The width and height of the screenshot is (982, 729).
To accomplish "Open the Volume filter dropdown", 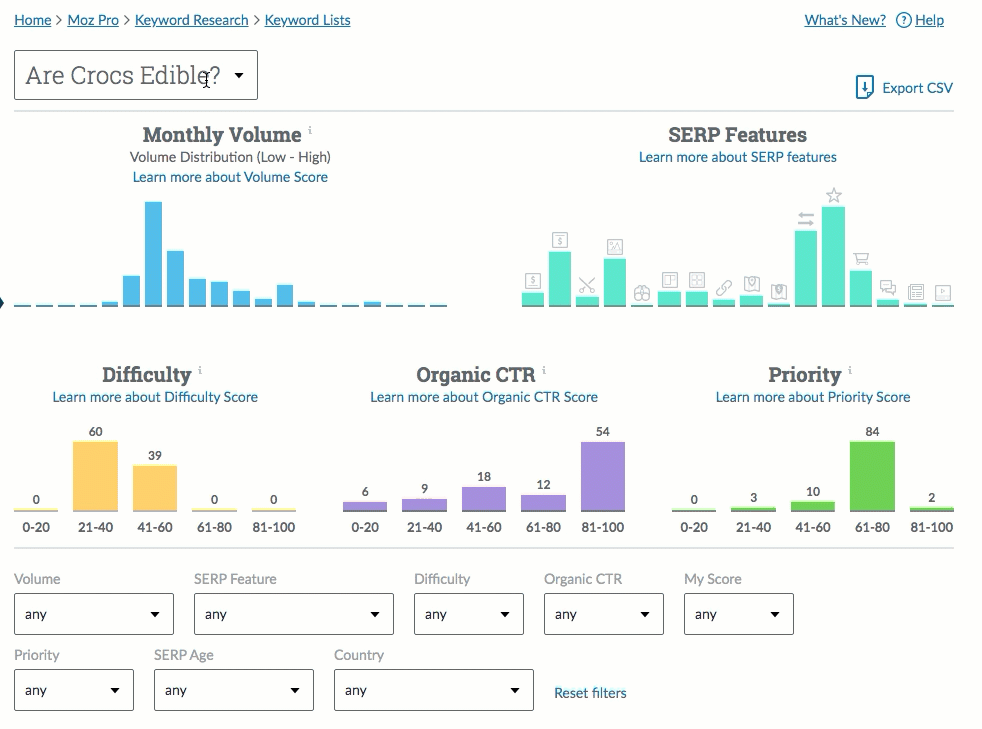I will (94, 614).
